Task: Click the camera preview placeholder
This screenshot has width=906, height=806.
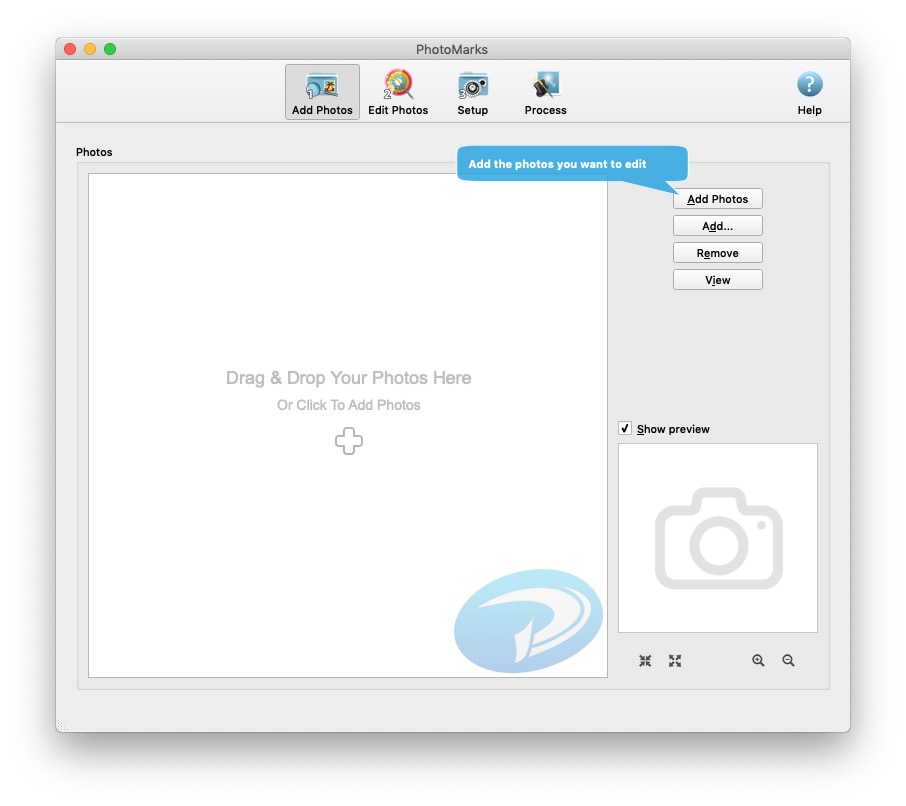Action: [x=717, y=537]
